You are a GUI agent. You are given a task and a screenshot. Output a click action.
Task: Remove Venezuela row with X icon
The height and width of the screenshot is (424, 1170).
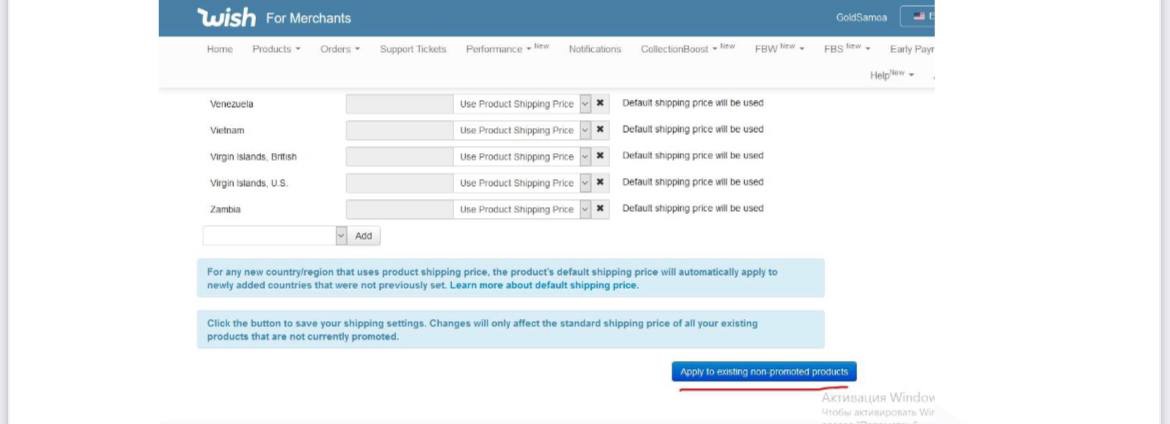600,104
